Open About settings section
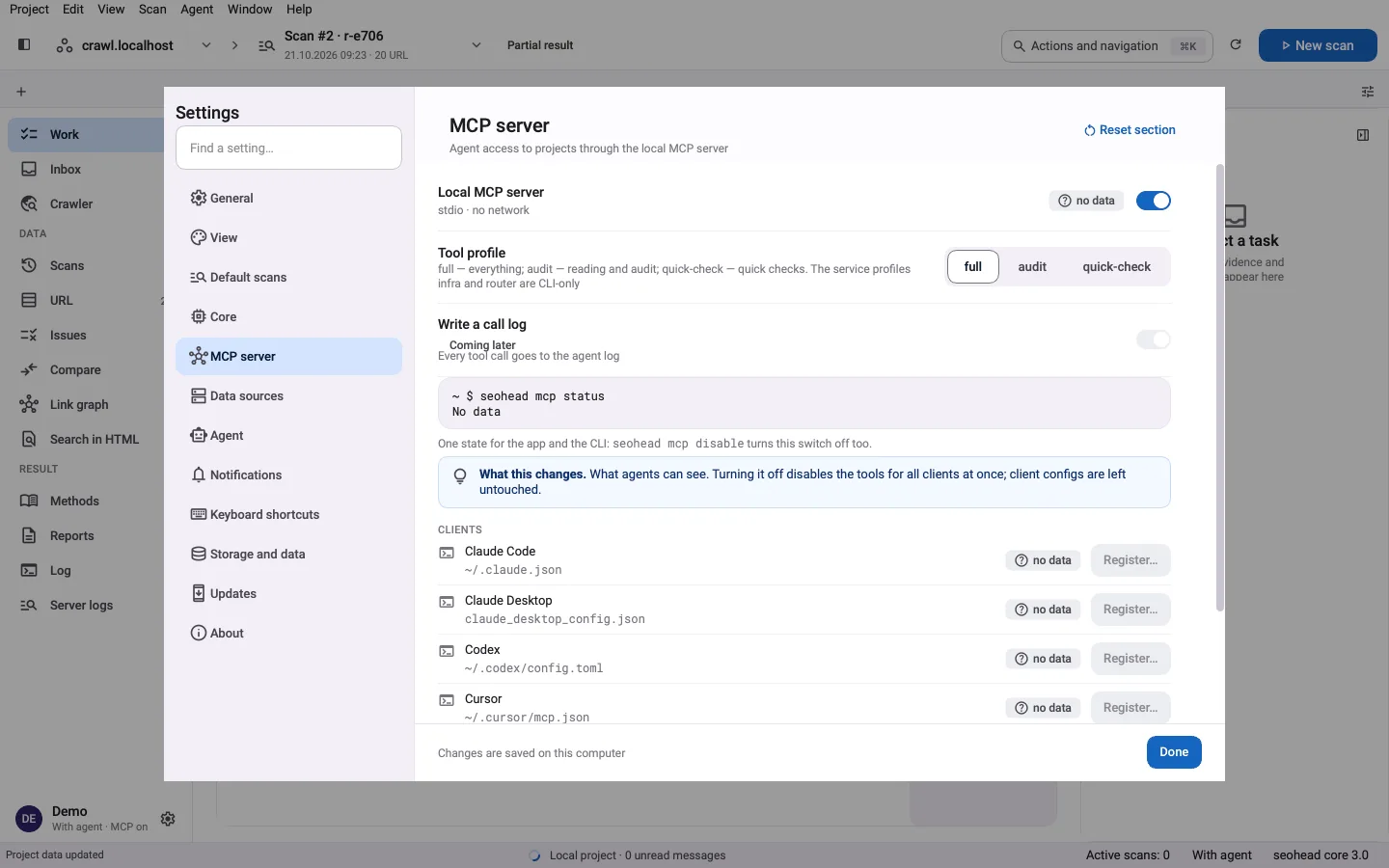Viewport: 1389px width, 868px height. [x=288, y=633]
